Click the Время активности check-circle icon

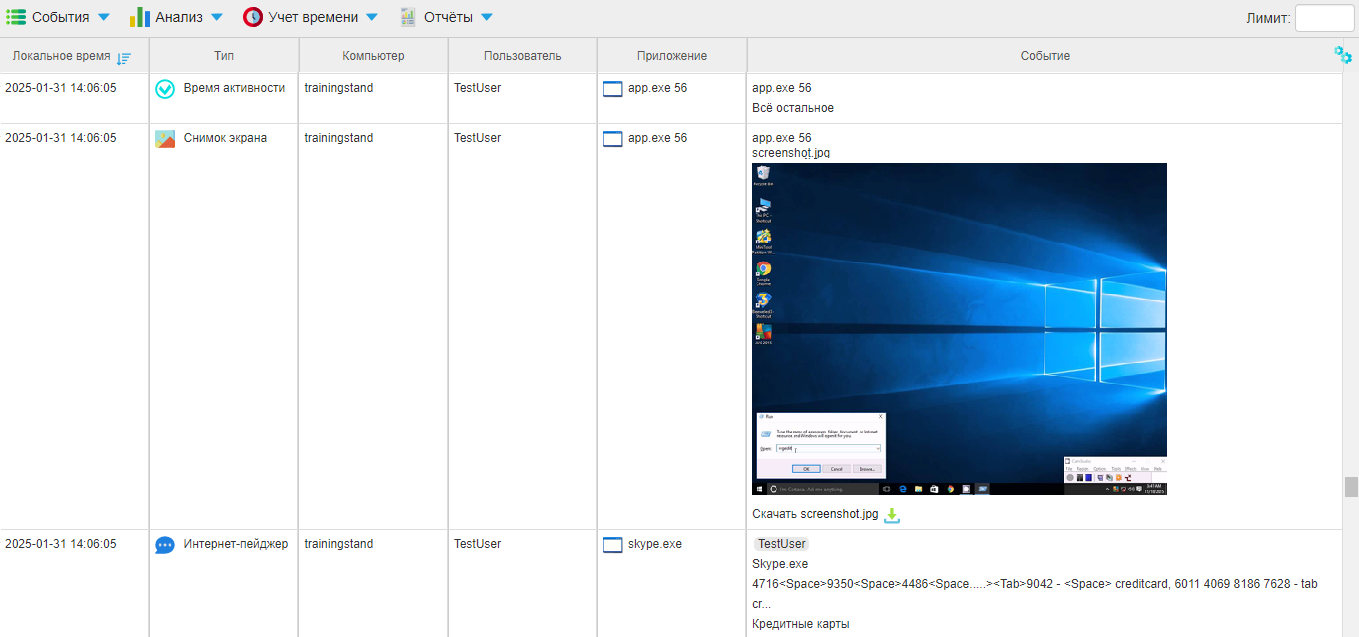[164, 88]
